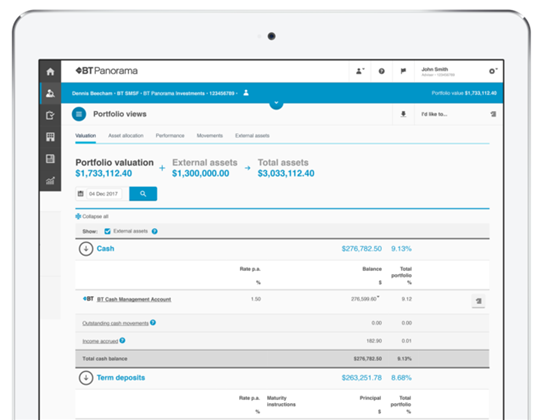541x420 pixels.
Task: Click the help question mark in header
Action: coord(382,71)
